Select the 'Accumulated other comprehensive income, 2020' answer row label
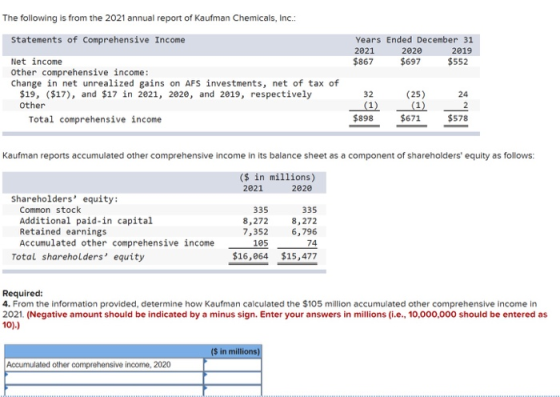This screenshot has height=397, width=560. pyautogui.click(x=89, y=365)
